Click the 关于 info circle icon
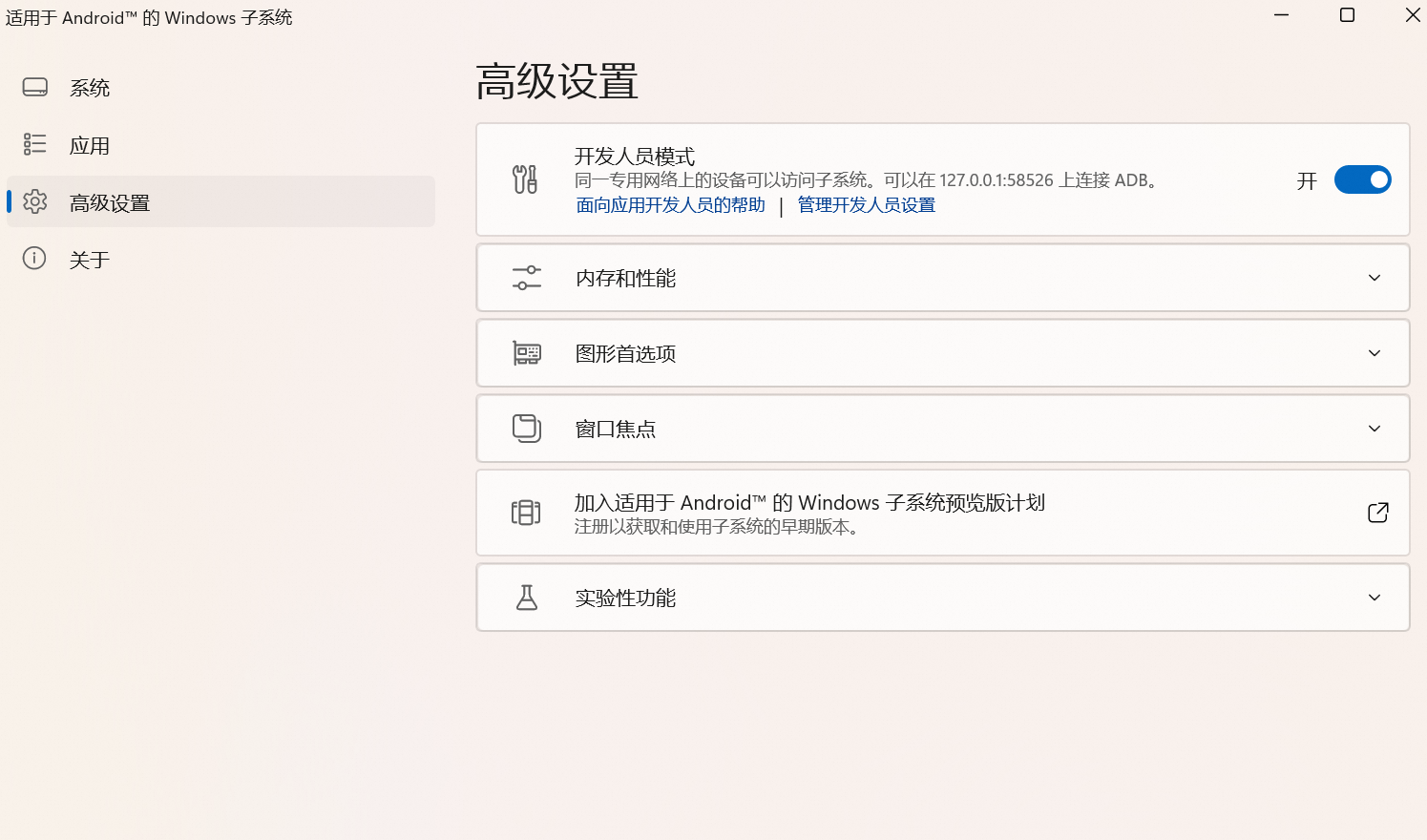 coord(34,259)
